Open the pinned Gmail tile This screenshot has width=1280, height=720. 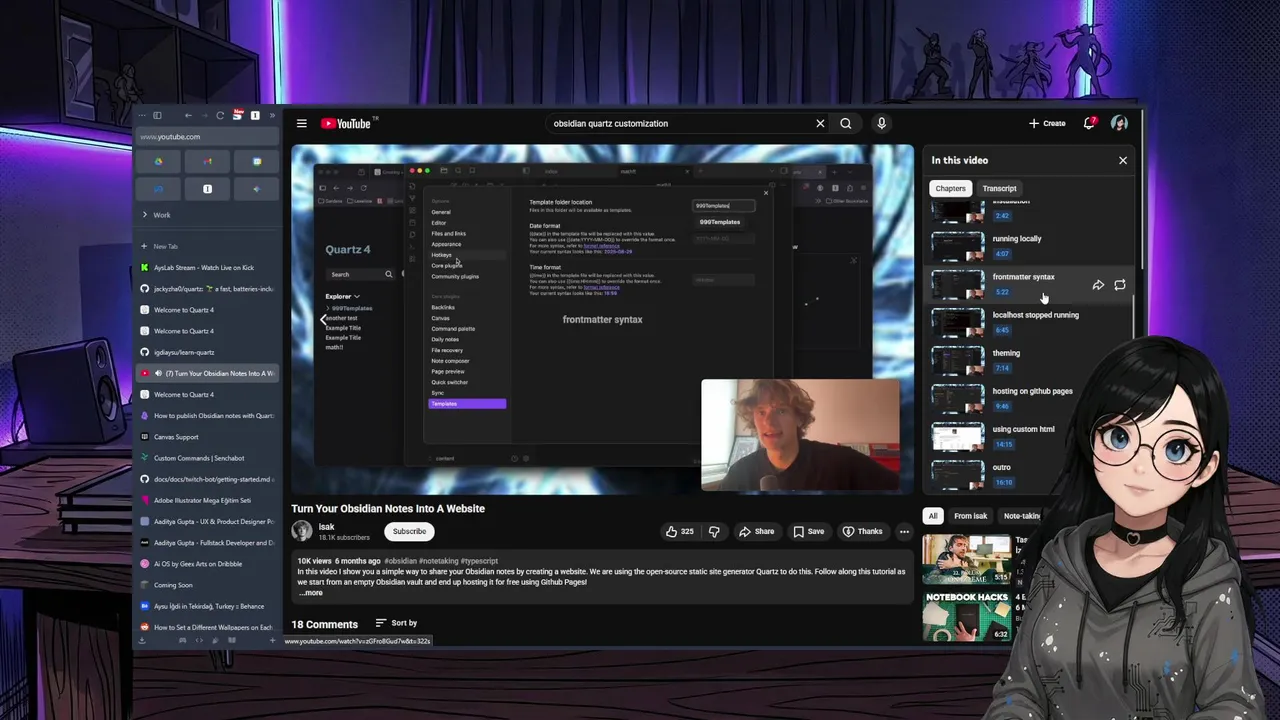(x=208, y=161)
